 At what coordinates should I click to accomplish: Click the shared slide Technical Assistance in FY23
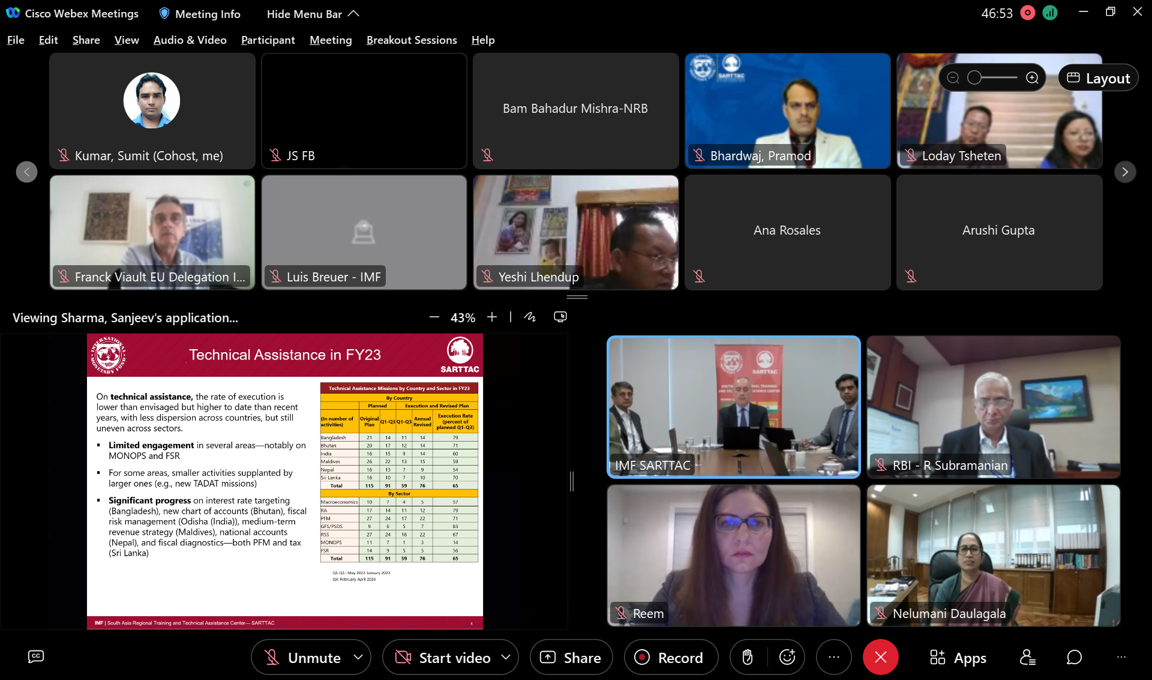(x=285, y=482)
